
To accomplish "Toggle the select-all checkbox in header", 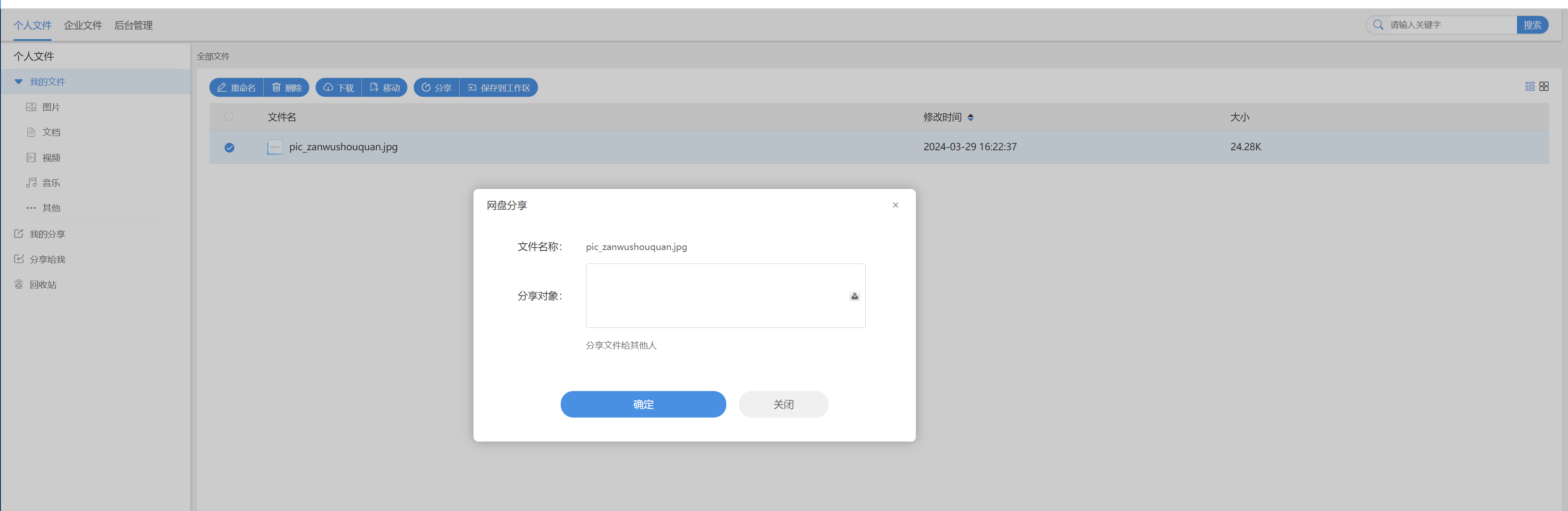I will point(229,117).
